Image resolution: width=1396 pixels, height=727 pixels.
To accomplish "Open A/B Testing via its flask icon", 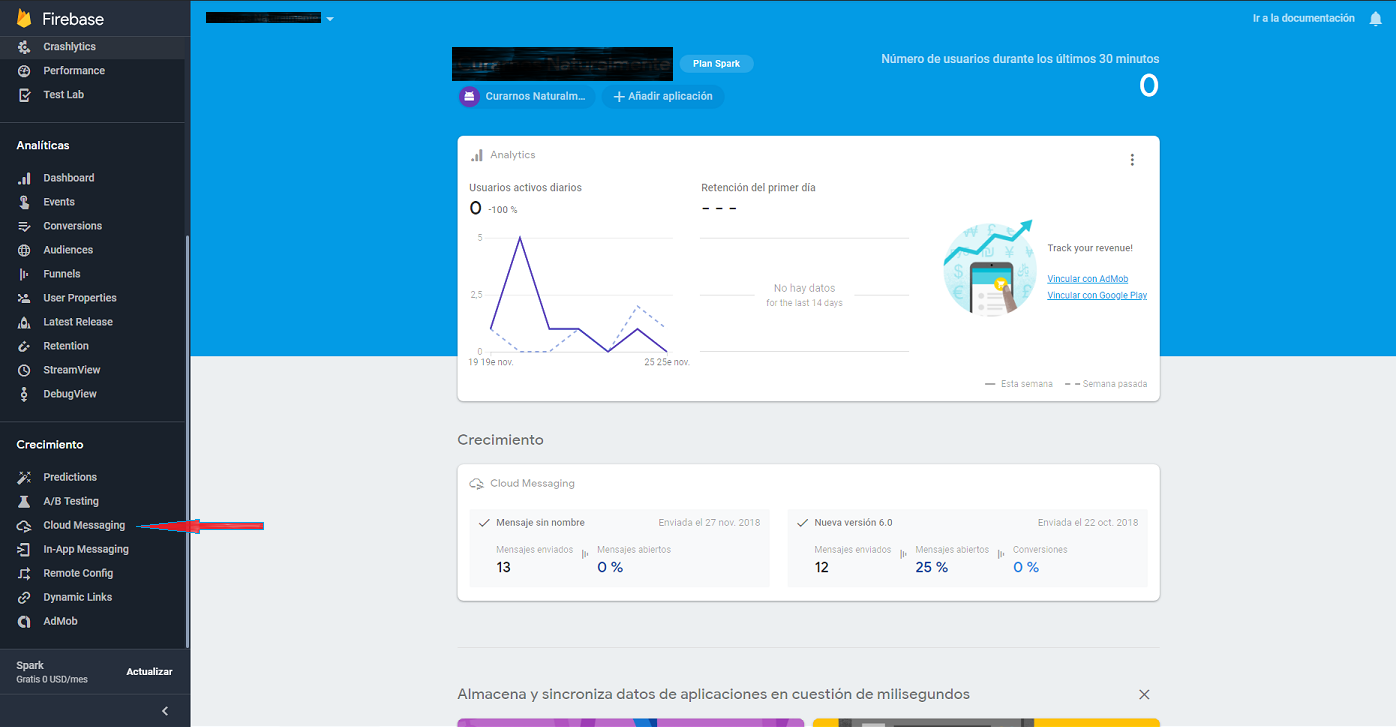I will click(25, 501).
